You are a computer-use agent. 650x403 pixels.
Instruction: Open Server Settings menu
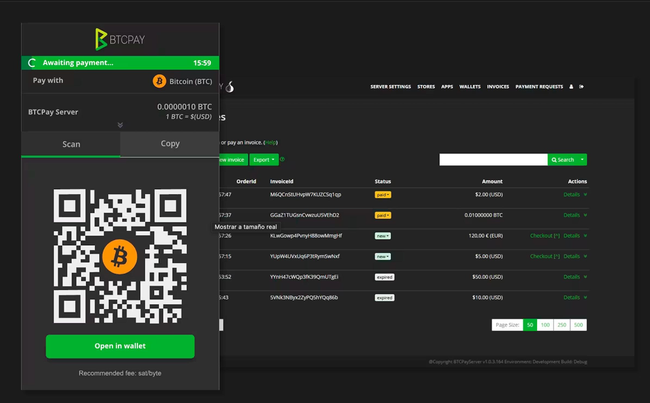[390, 87]
